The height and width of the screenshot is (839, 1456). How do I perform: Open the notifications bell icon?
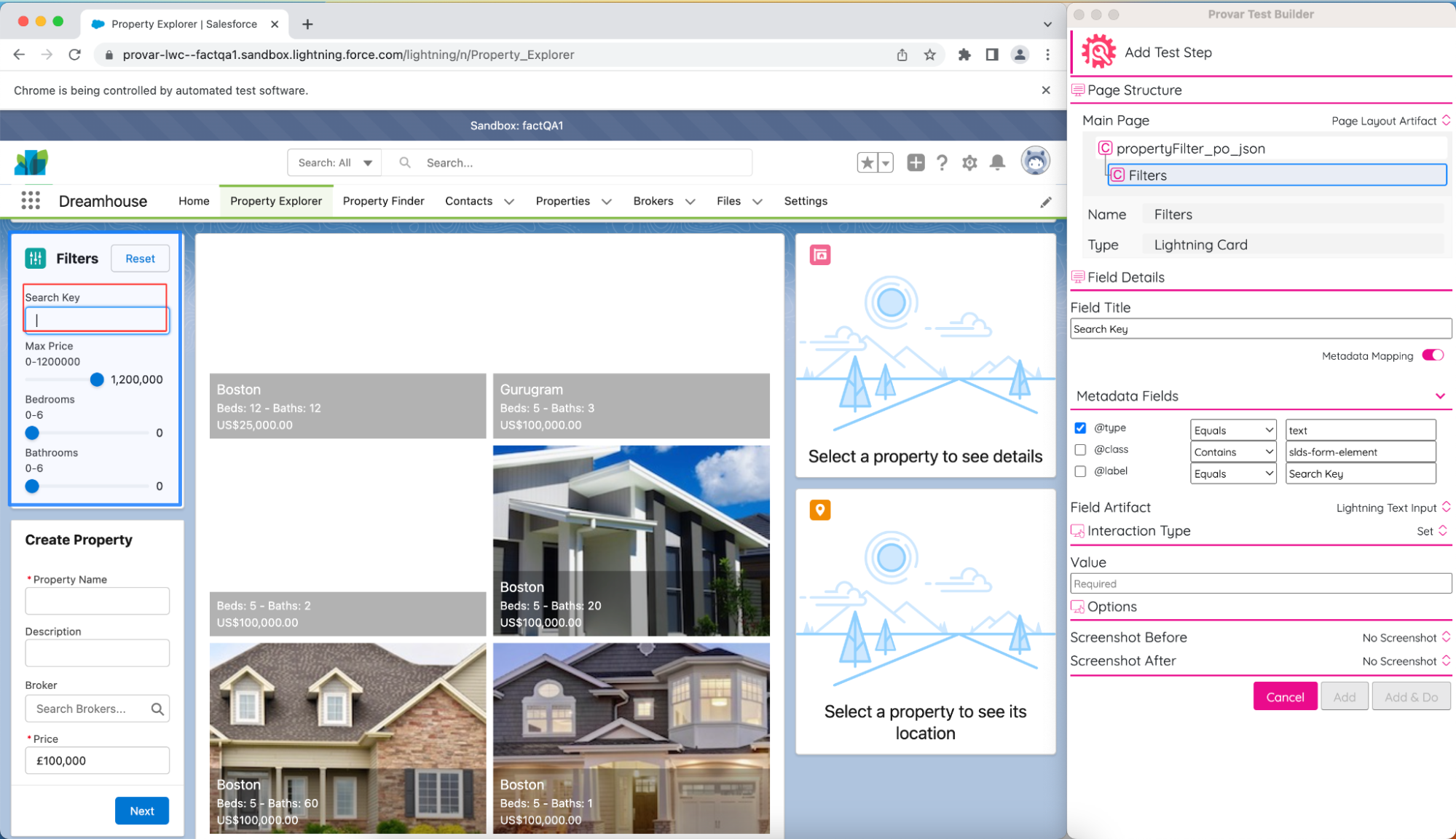click(x=997, y=162)
